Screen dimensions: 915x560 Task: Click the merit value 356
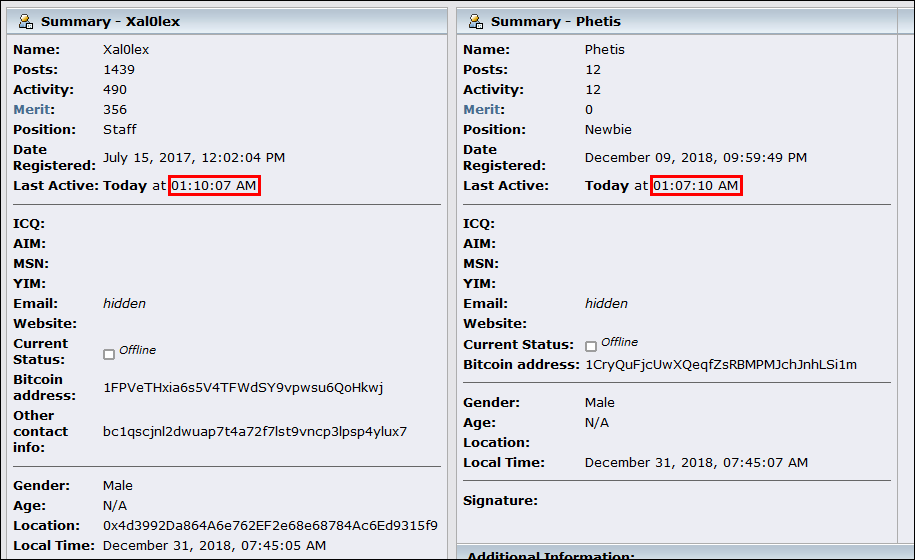(x=115, y=110)
